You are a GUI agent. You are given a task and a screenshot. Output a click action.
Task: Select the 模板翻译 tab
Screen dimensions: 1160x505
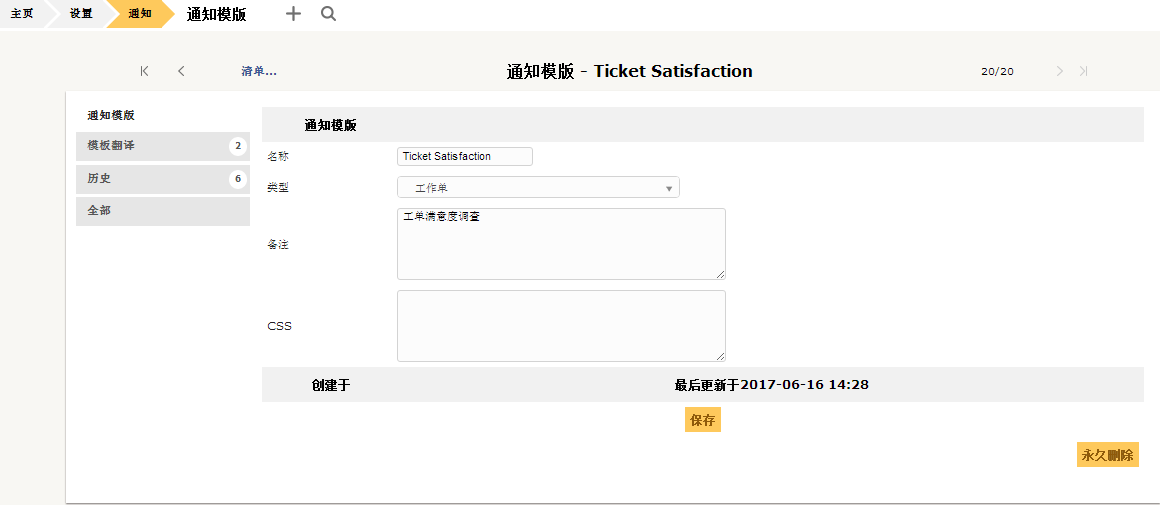pyautogui.click(x=163, y=146)
